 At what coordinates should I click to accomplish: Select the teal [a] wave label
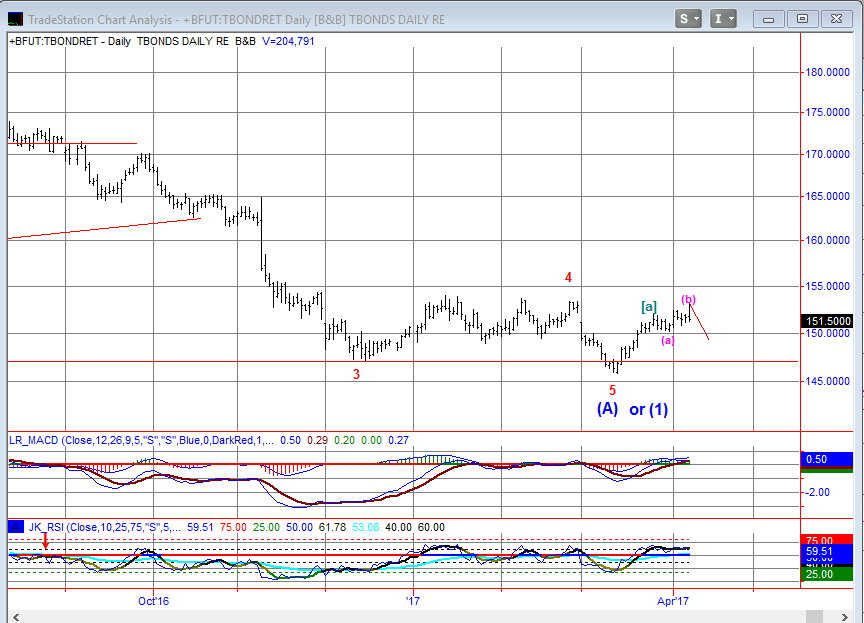tap(649, 306)
